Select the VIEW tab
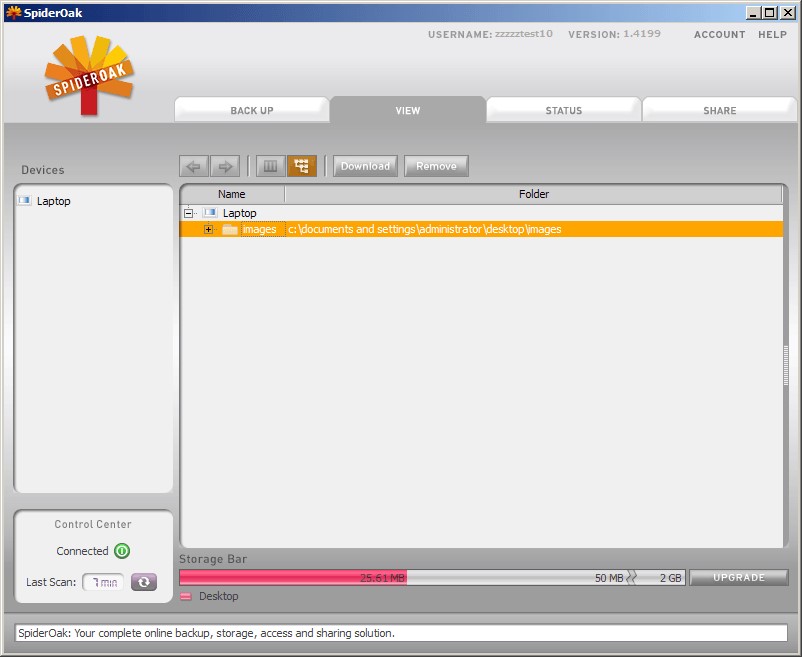802x657 pixels. 408,110
